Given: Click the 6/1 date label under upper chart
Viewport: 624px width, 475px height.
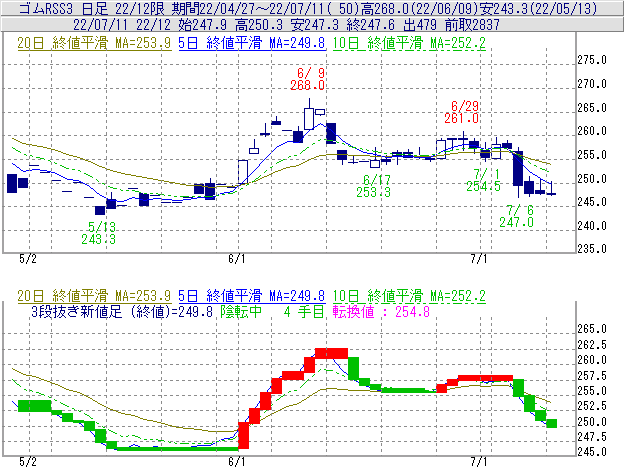Looking at the screenshot, I should click(237, 259).
